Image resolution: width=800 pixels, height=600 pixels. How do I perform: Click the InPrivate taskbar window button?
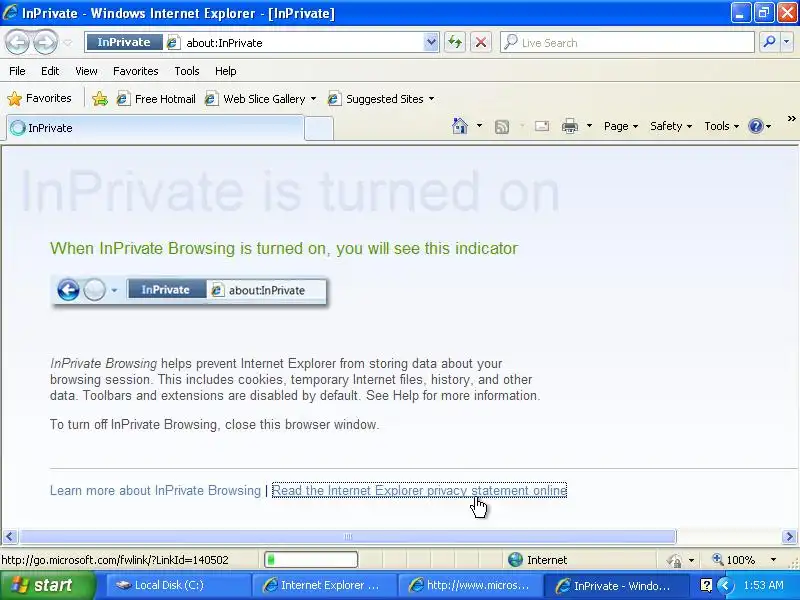pos(616,585)
